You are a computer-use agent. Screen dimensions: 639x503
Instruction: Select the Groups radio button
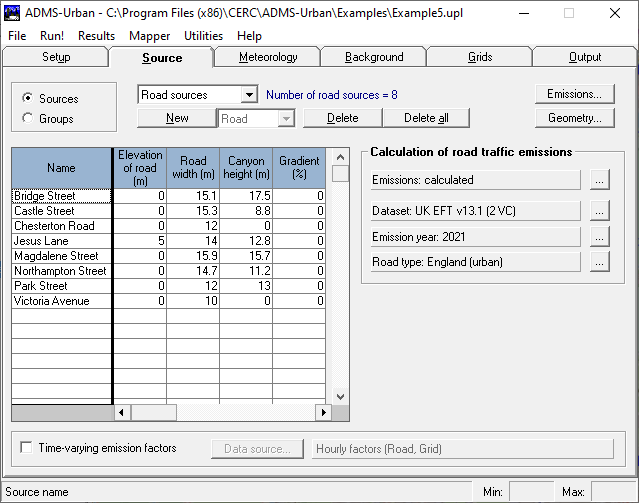tap(27, 119)
